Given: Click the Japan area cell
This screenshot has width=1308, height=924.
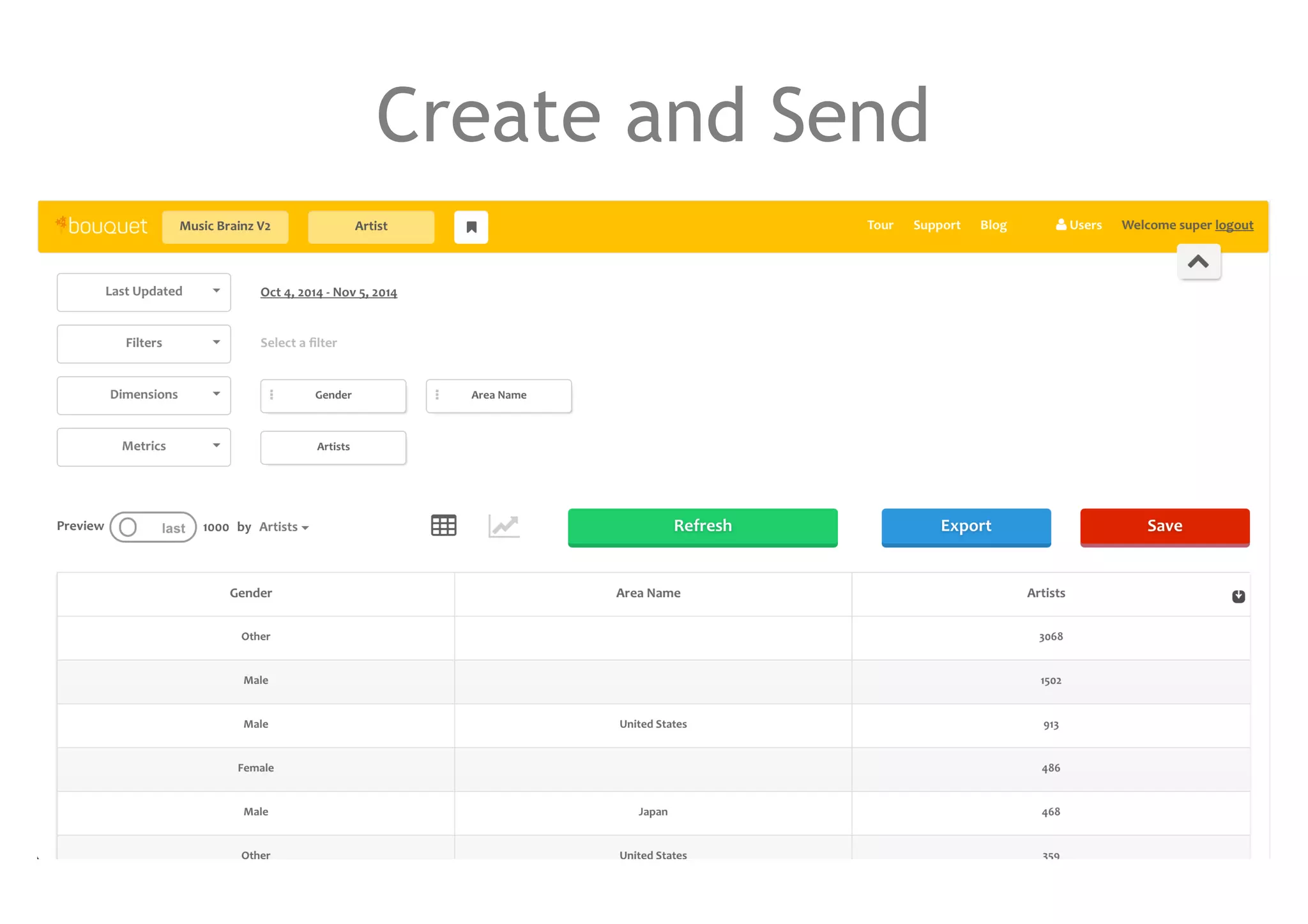Looking at the screenshot, I should pos(653,812).
